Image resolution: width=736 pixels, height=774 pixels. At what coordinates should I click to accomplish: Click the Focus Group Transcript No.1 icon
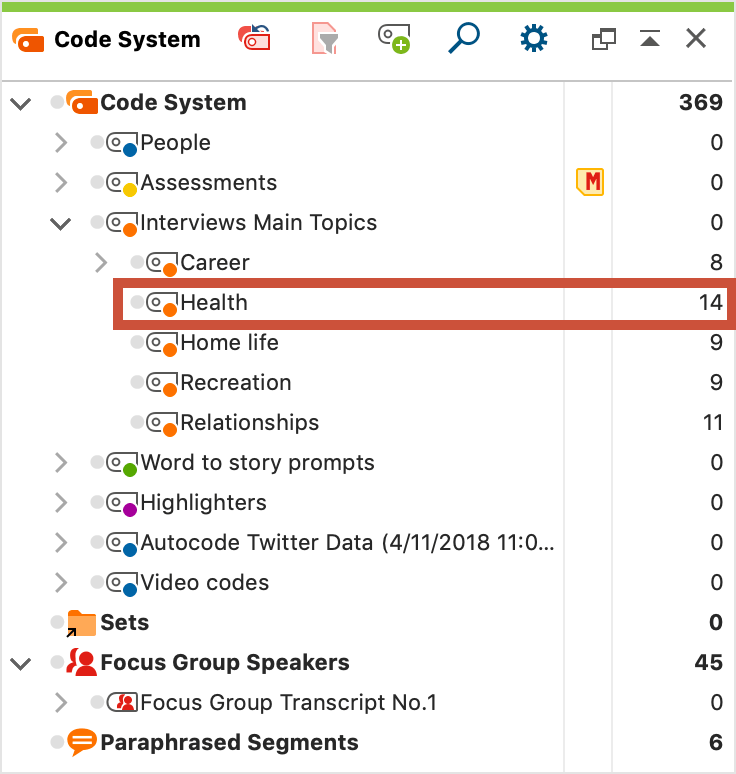click(x=121, y=702)
